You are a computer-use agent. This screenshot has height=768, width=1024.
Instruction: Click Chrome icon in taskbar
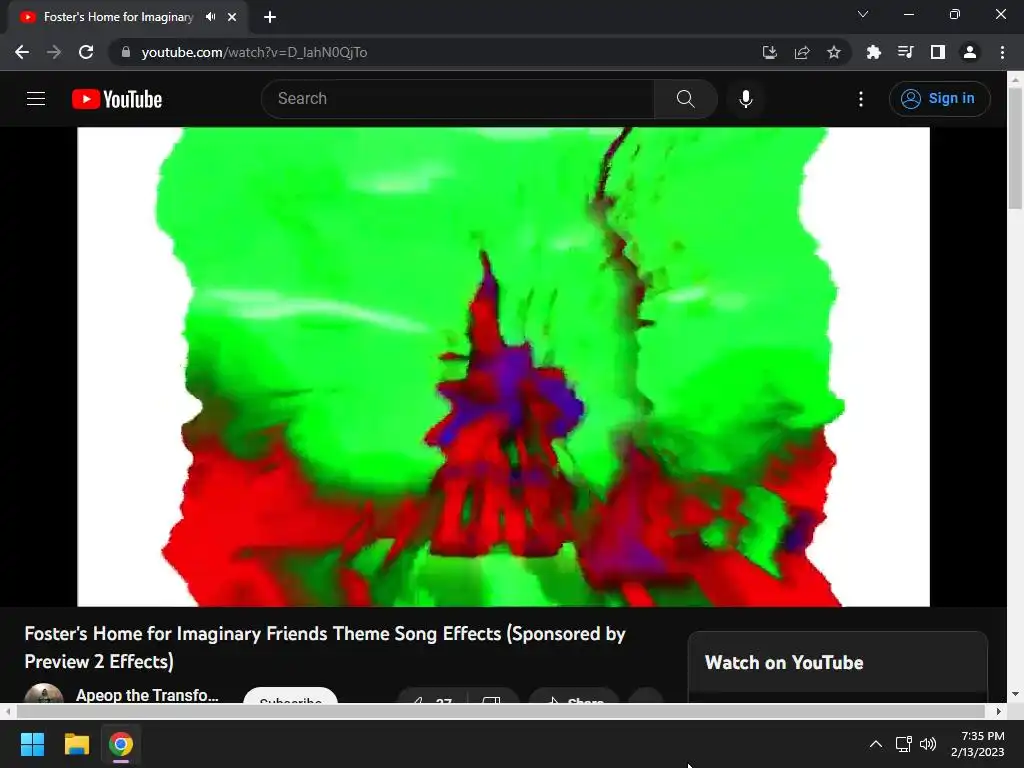tap(121, 744)
